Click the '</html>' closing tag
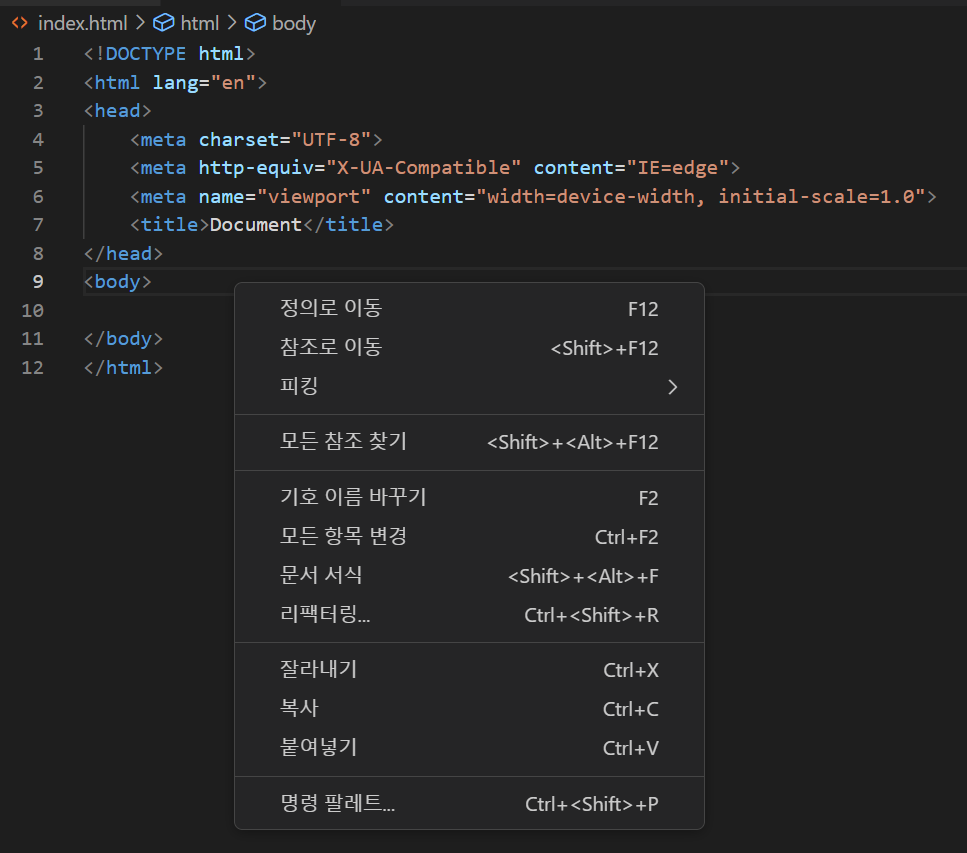The width and height of the screenshot is (967, 853). tap(123, 368)
